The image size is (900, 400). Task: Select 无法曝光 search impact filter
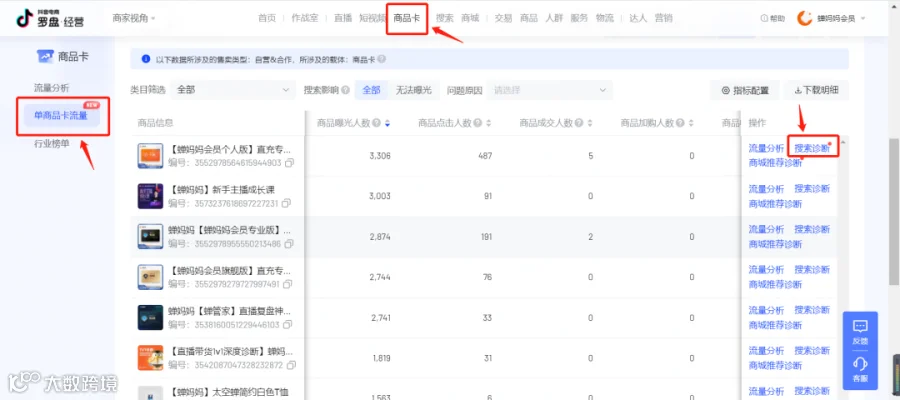[x=413, y=90]
